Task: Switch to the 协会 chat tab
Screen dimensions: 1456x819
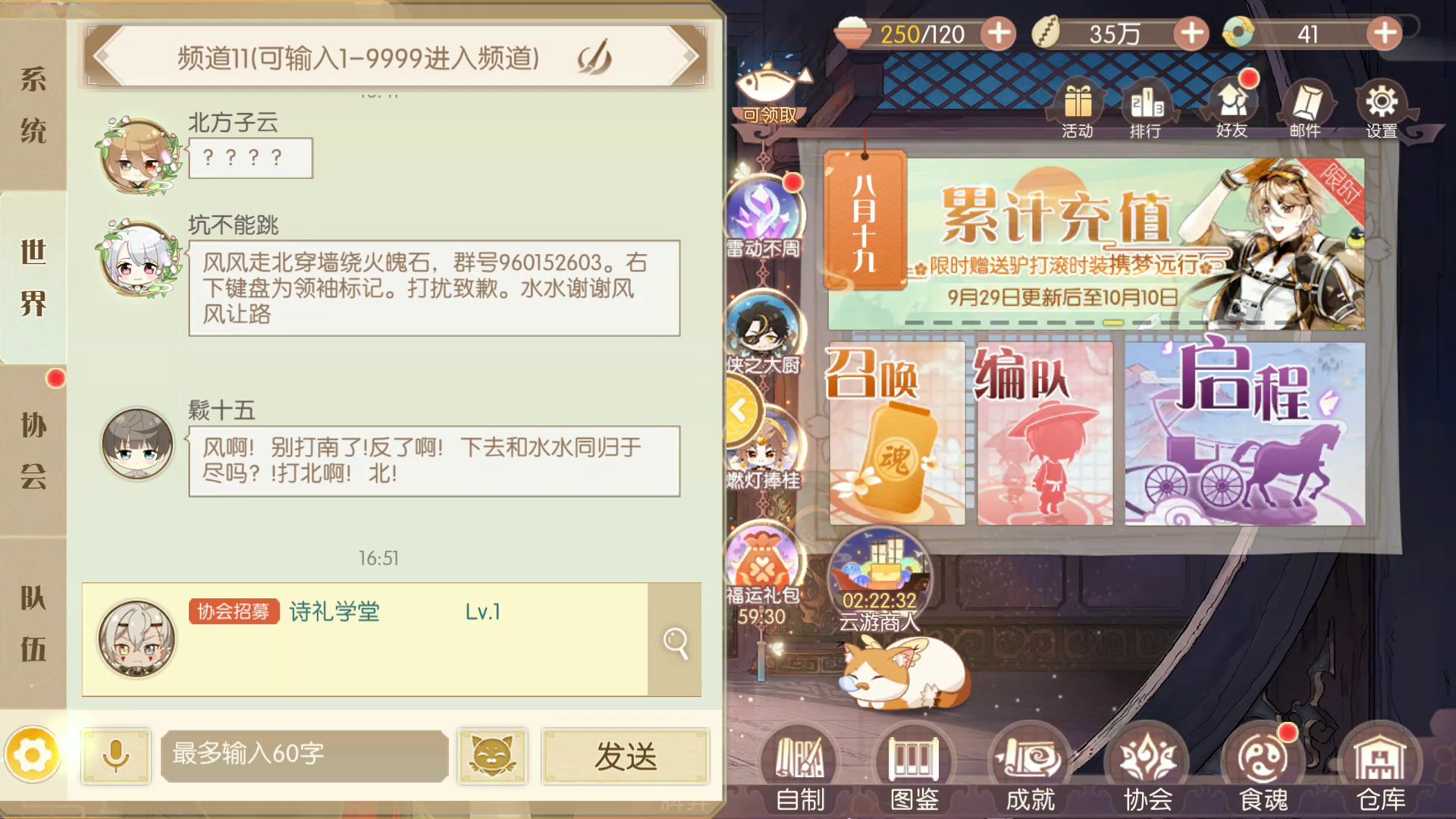Action: [x=33, y=450]
